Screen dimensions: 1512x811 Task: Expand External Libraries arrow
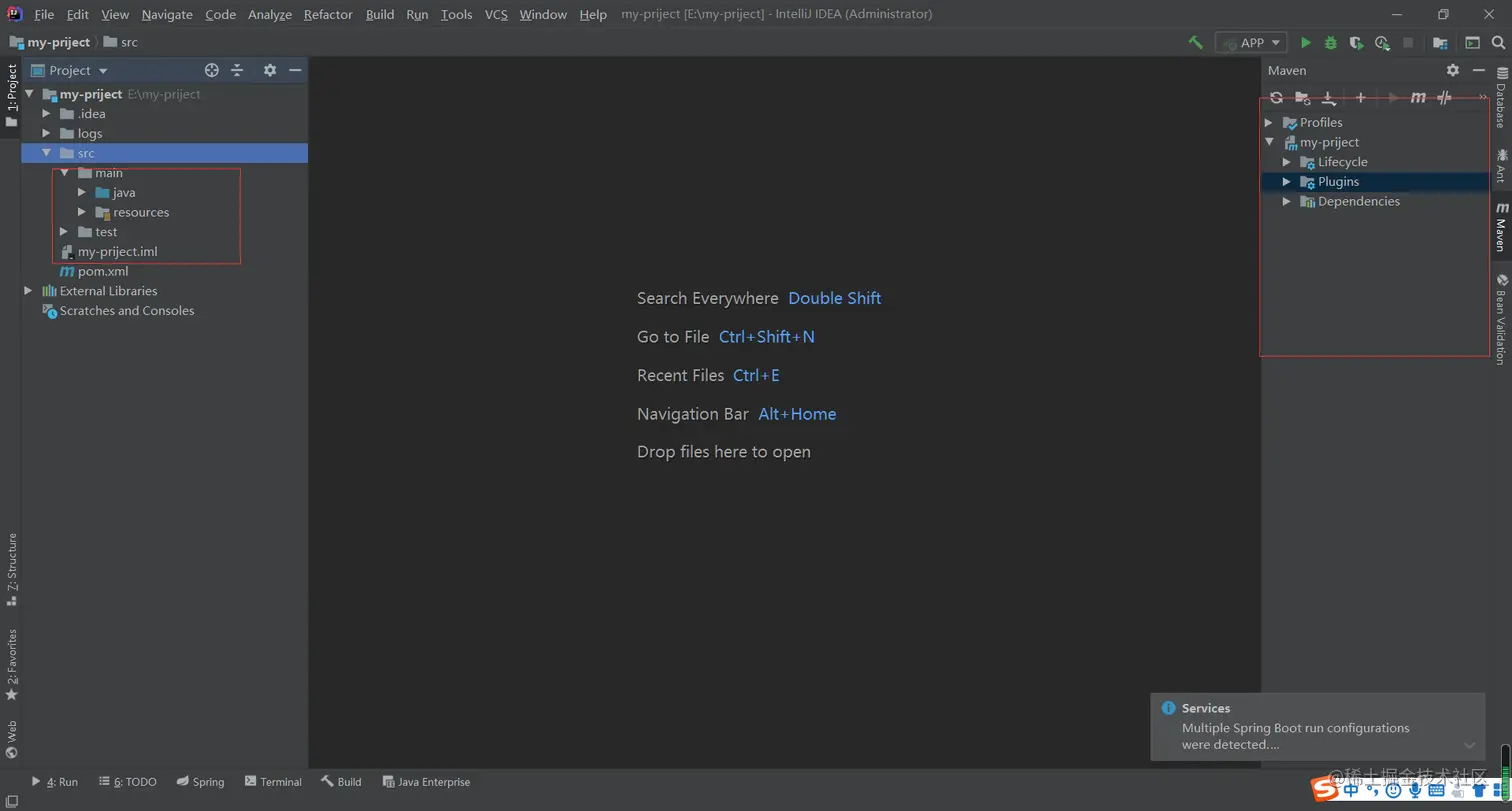(28, 291)
